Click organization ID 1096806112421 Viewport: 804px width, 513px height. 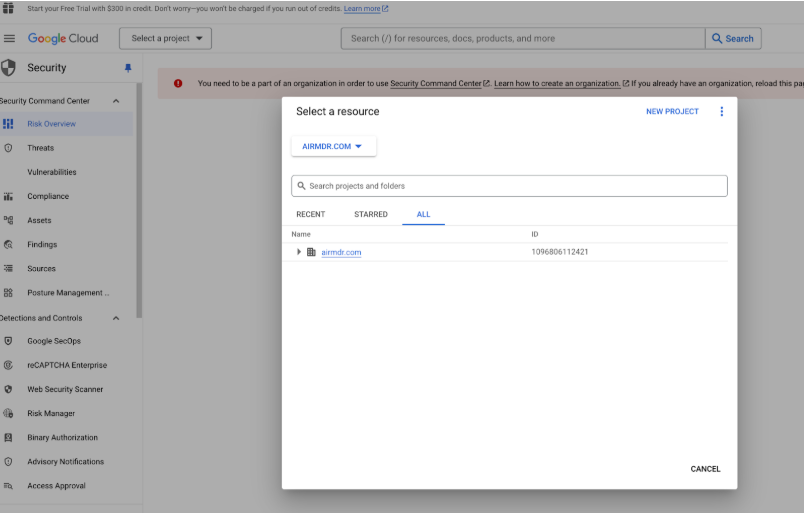(x=559, y=252)
